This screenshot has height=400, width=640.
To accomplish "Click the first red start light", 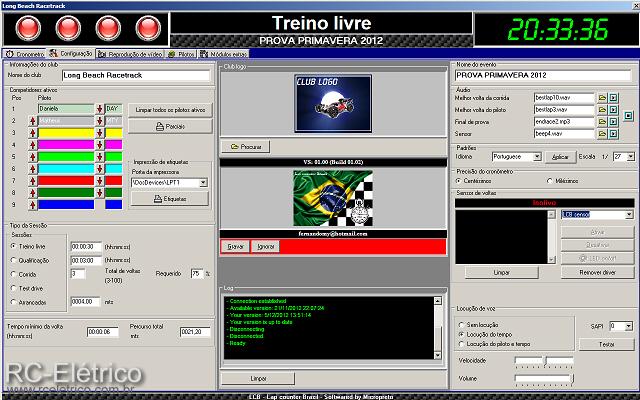I will point(28,27).
